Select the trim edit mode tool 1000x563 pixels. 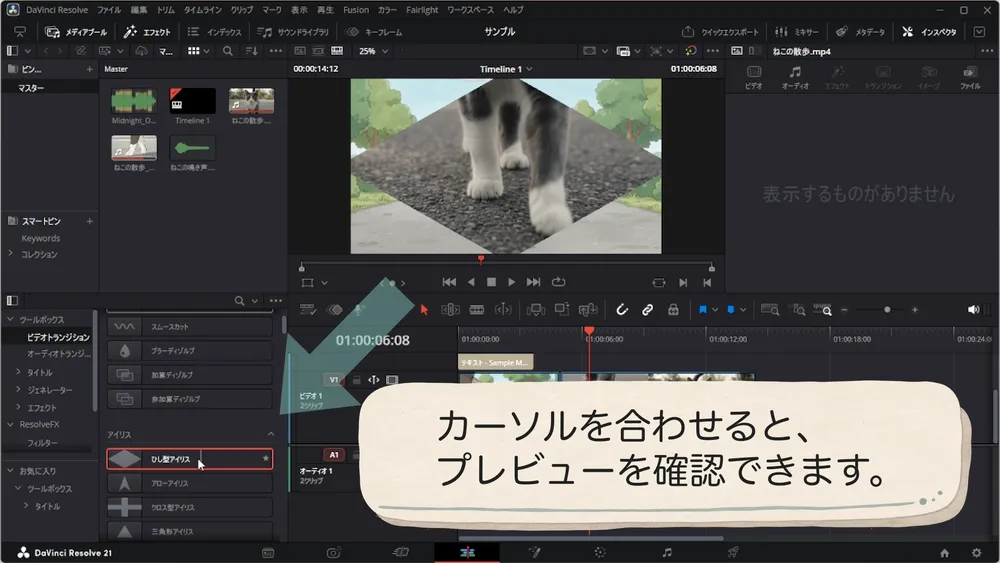[450, 310]
